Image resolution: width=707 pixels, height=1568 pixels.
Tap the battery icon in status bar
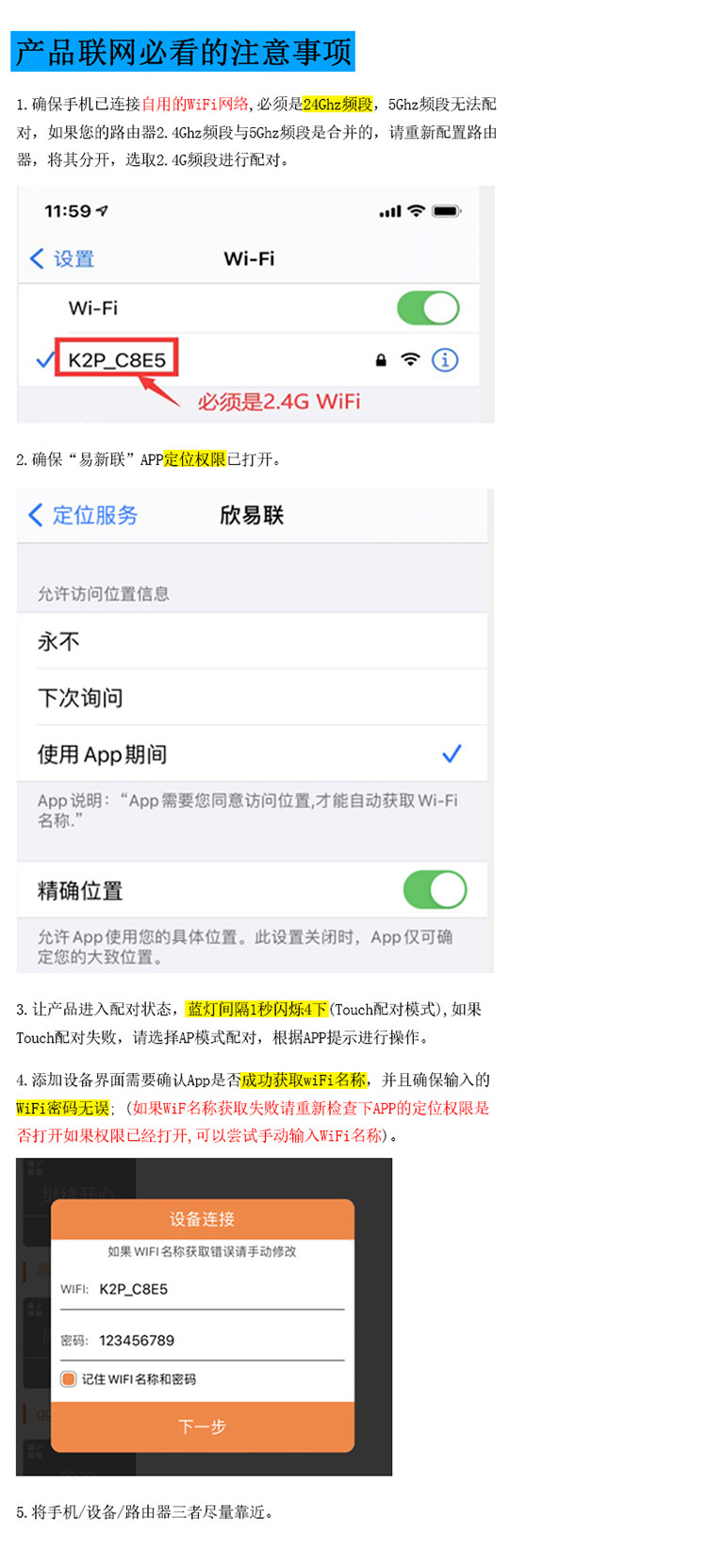point(447,211)
